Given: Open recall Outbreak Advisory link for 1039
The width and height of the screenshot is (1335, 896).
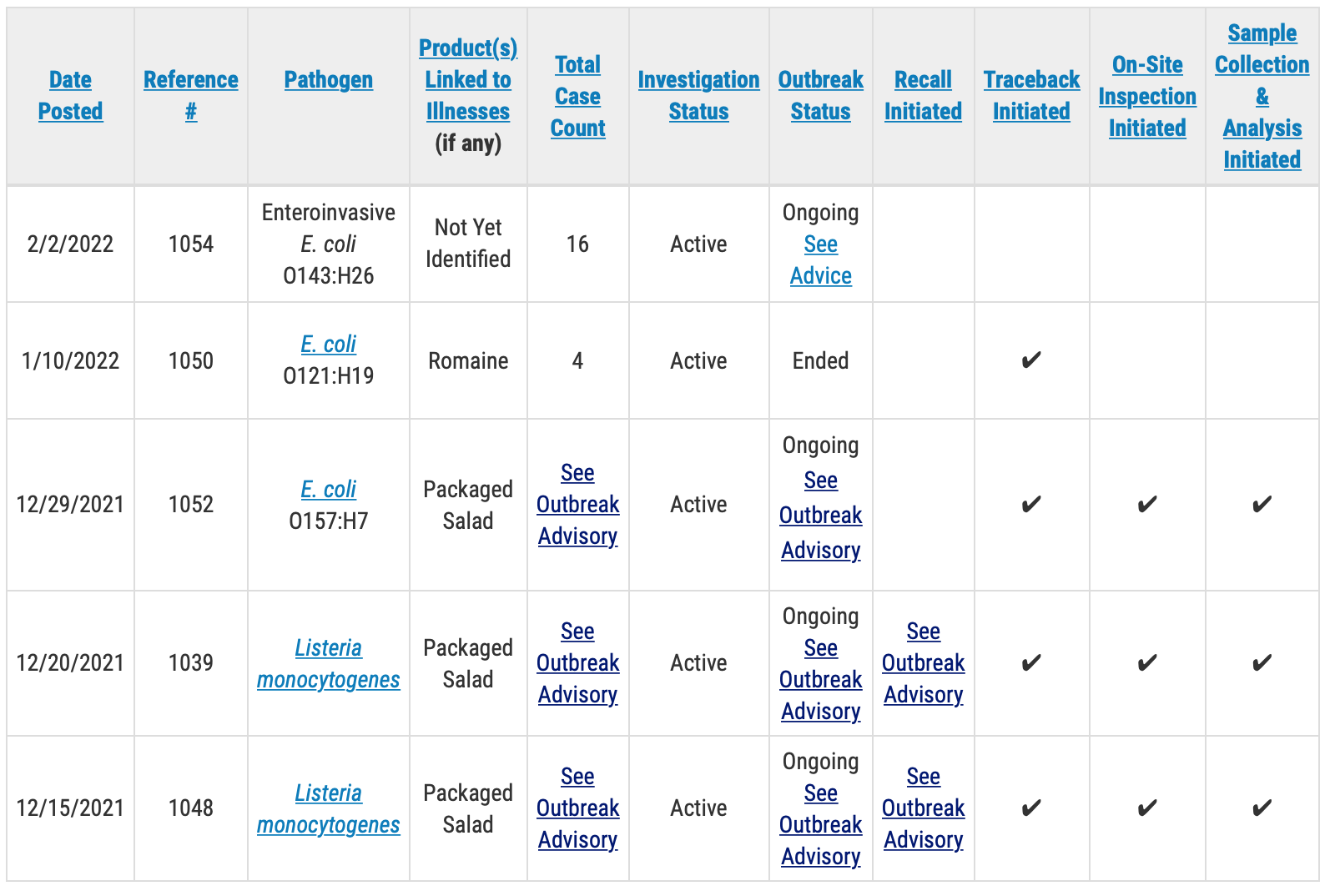Looking at the screenshot, I should click(923, 663).
